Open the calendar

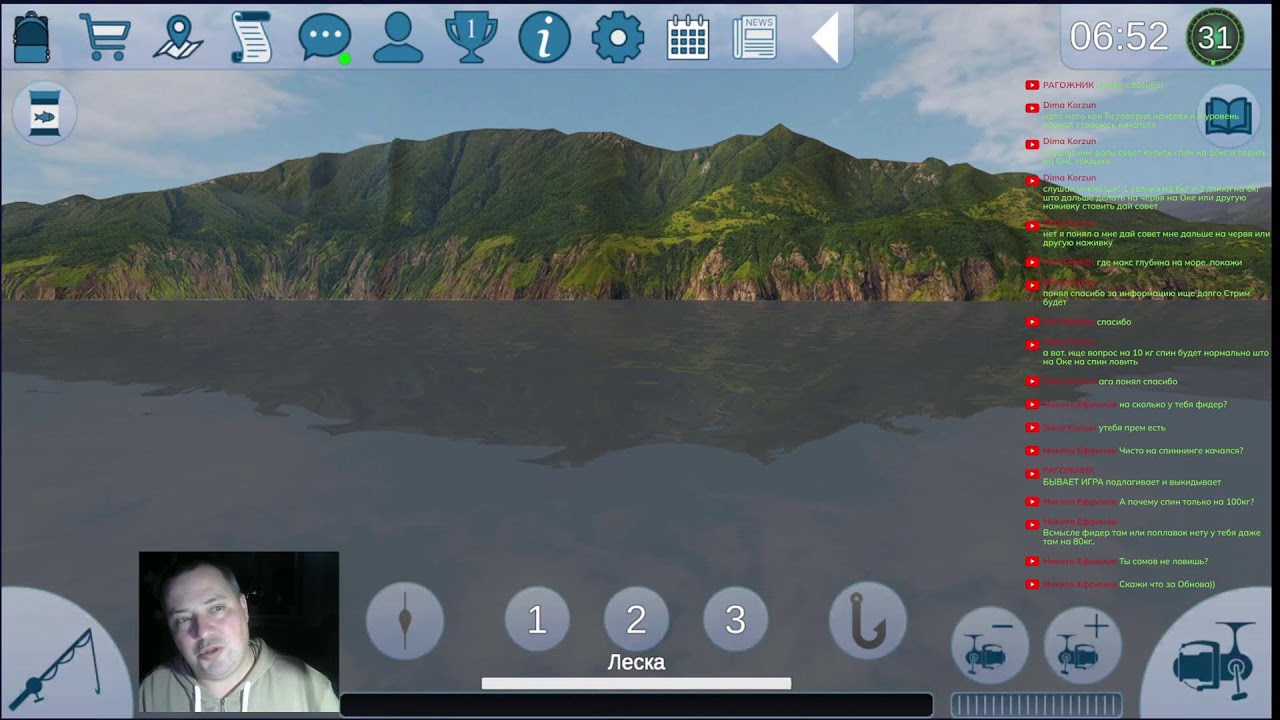coord(688,38)
